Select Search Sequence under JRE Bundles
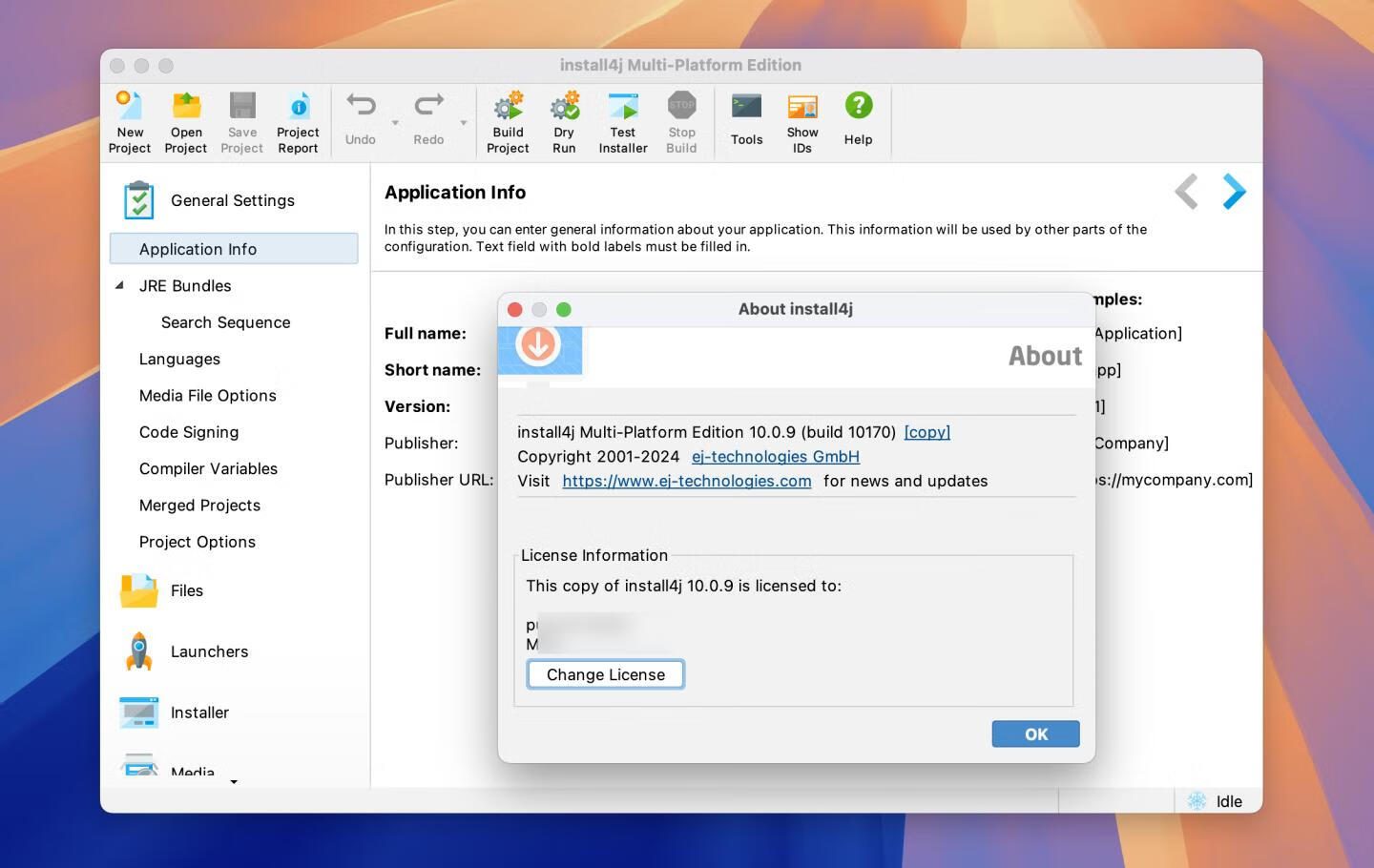The width and height of the screenshot is (1374, 868). tap(225, 322)
